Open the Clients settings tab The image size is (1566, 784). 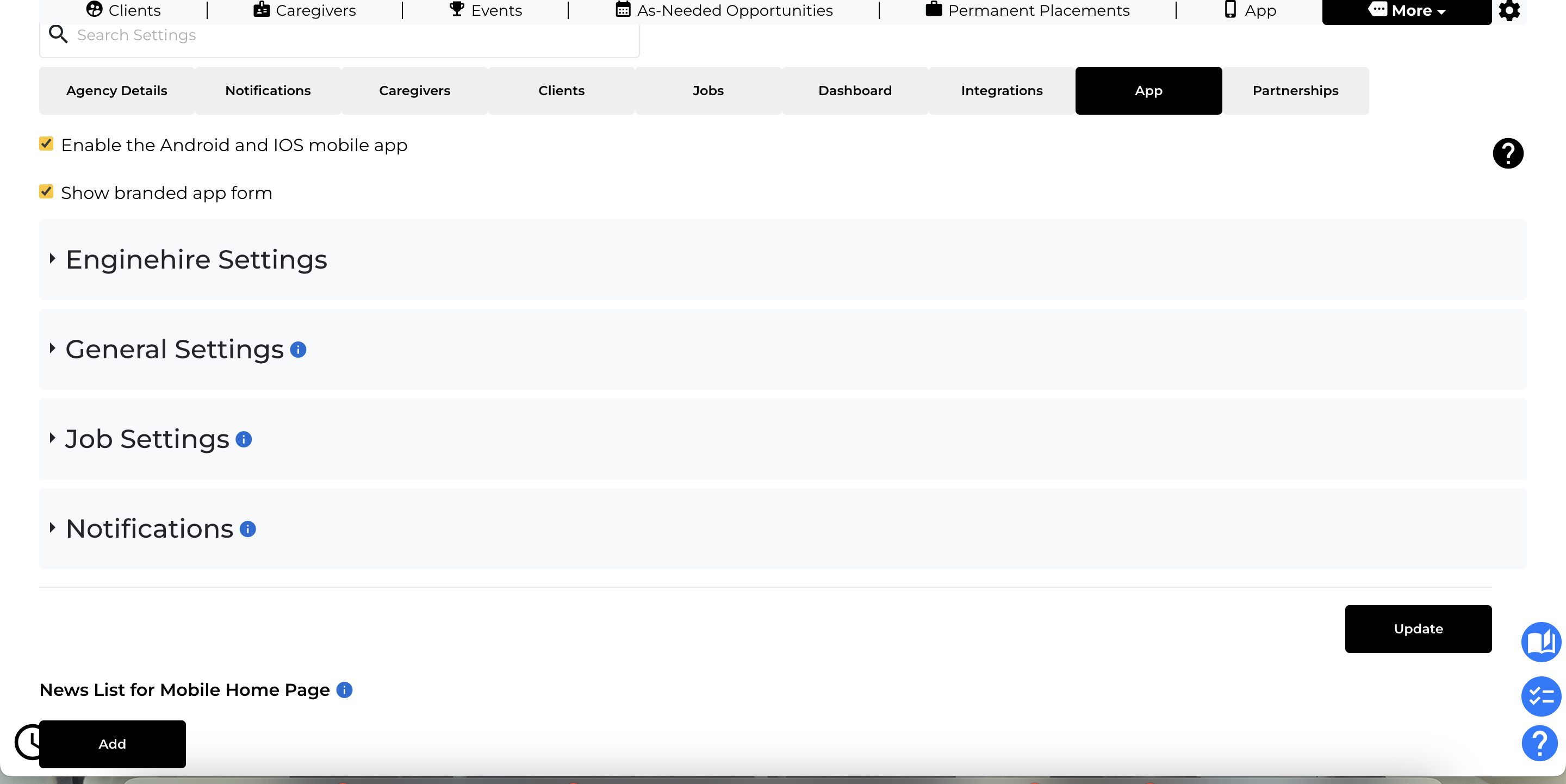562,91
